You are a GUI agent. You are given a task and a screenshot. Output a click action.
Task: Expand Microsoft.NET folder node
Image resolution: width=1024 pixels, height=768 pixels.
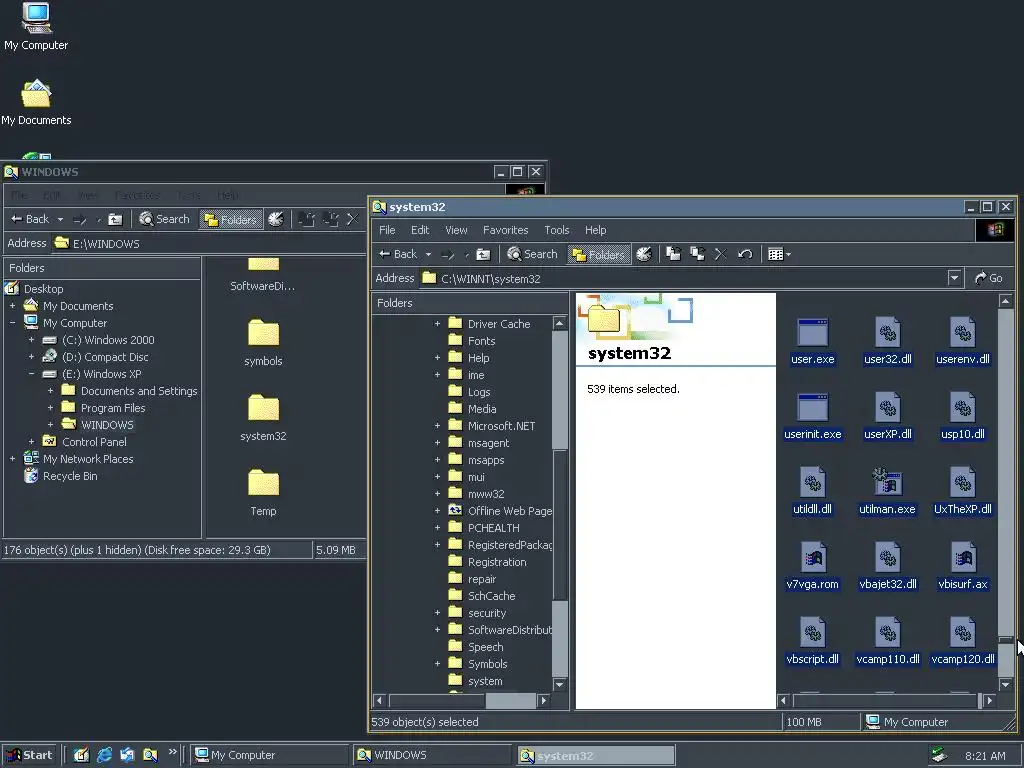pyautogui.click(x=437, y=425)
